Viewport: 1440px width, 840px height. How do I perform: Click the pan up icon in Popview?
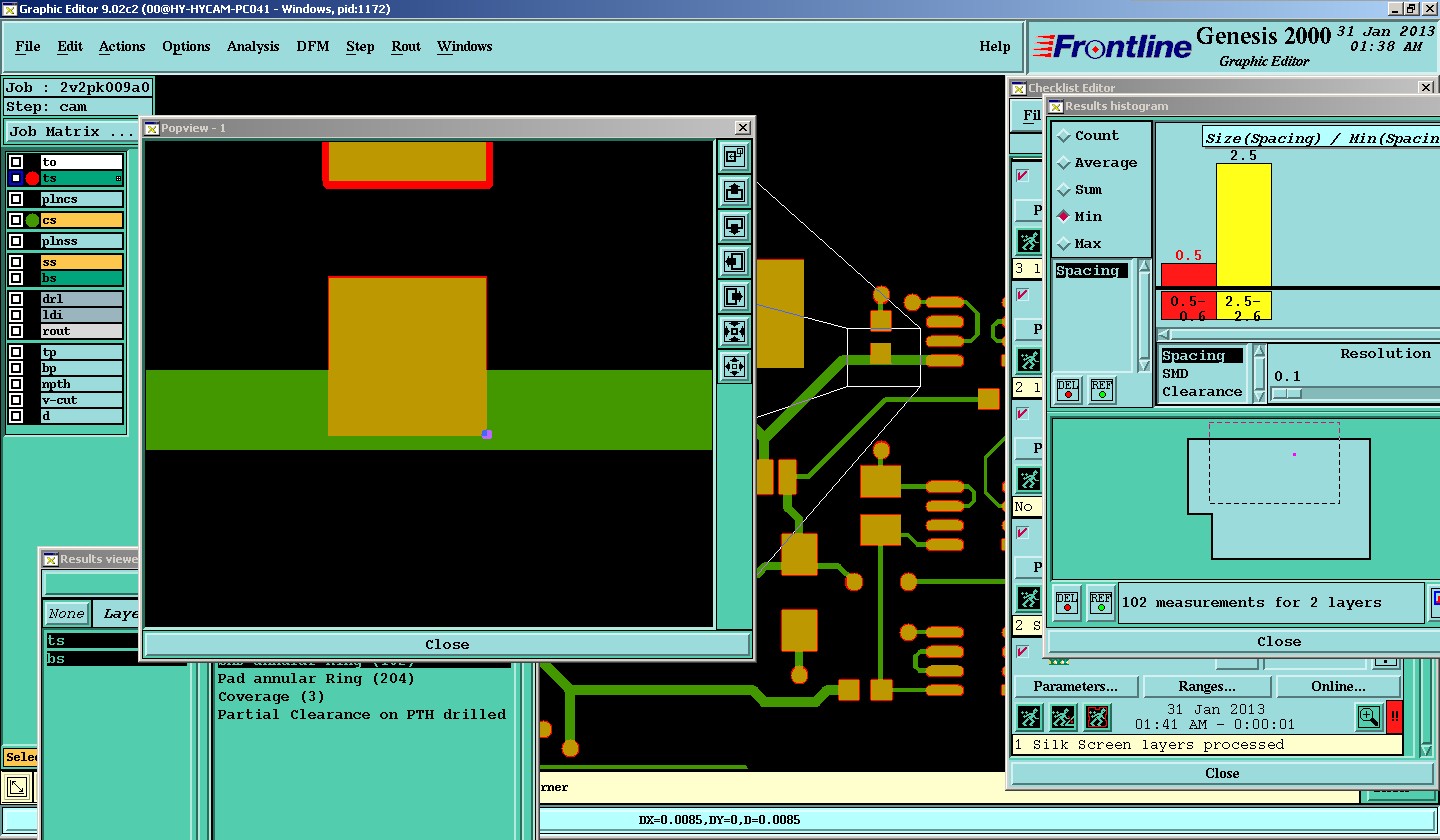point(734,191)
